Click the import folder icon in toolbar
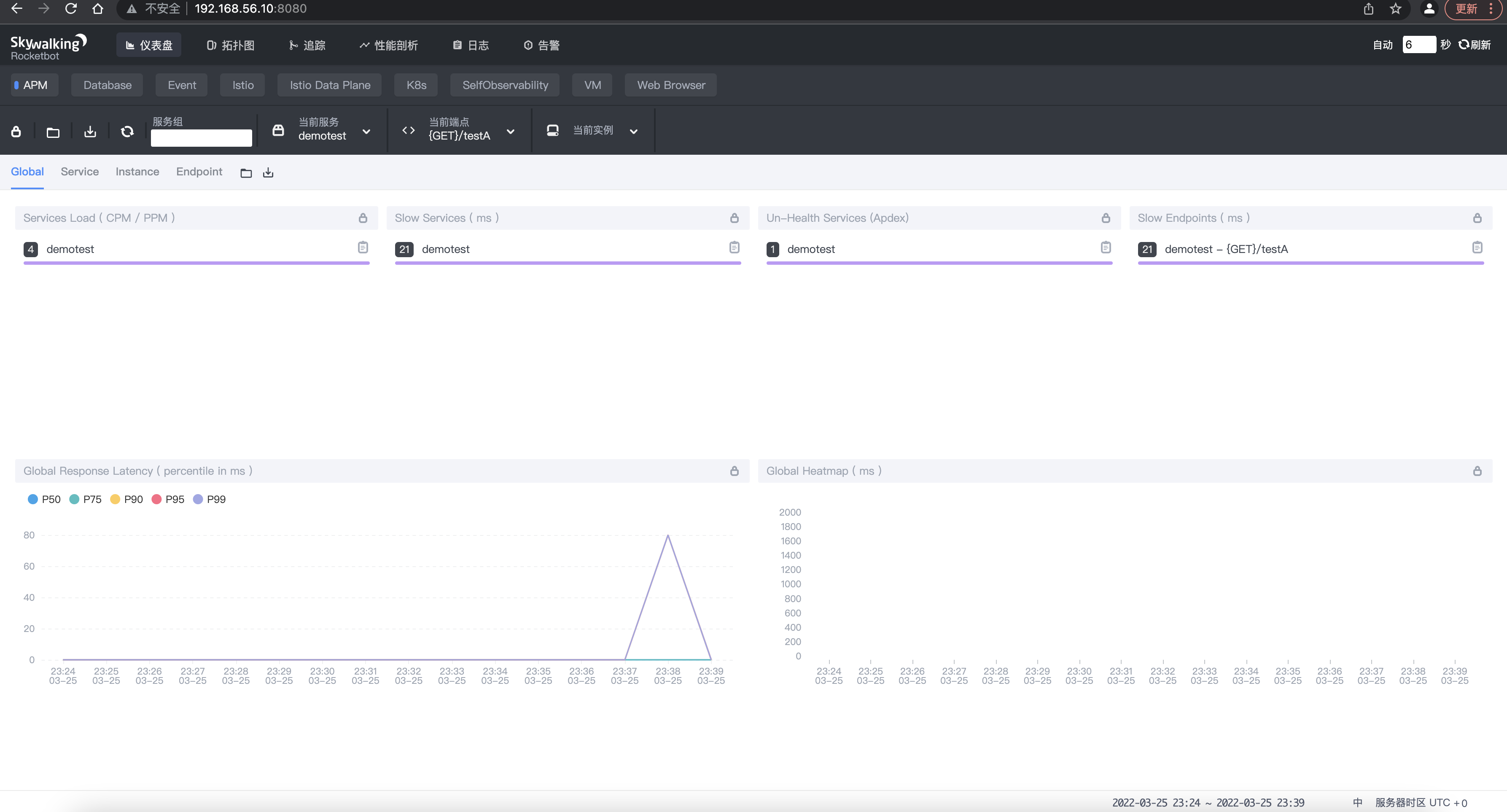This screenshot has height=812, width=1507. point(53,132)
